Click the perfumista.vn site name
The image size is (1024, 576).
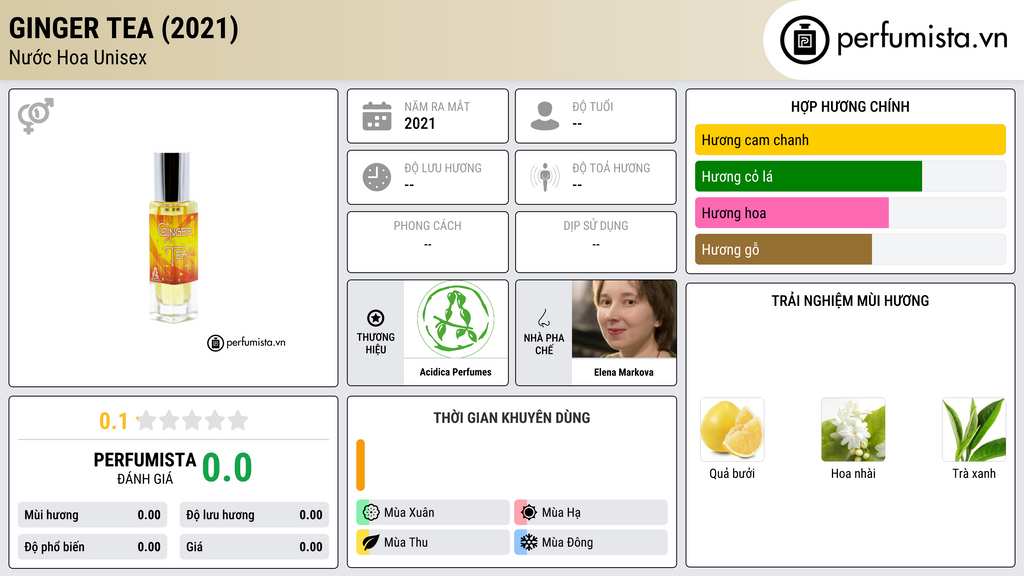[x=922, y=39]
